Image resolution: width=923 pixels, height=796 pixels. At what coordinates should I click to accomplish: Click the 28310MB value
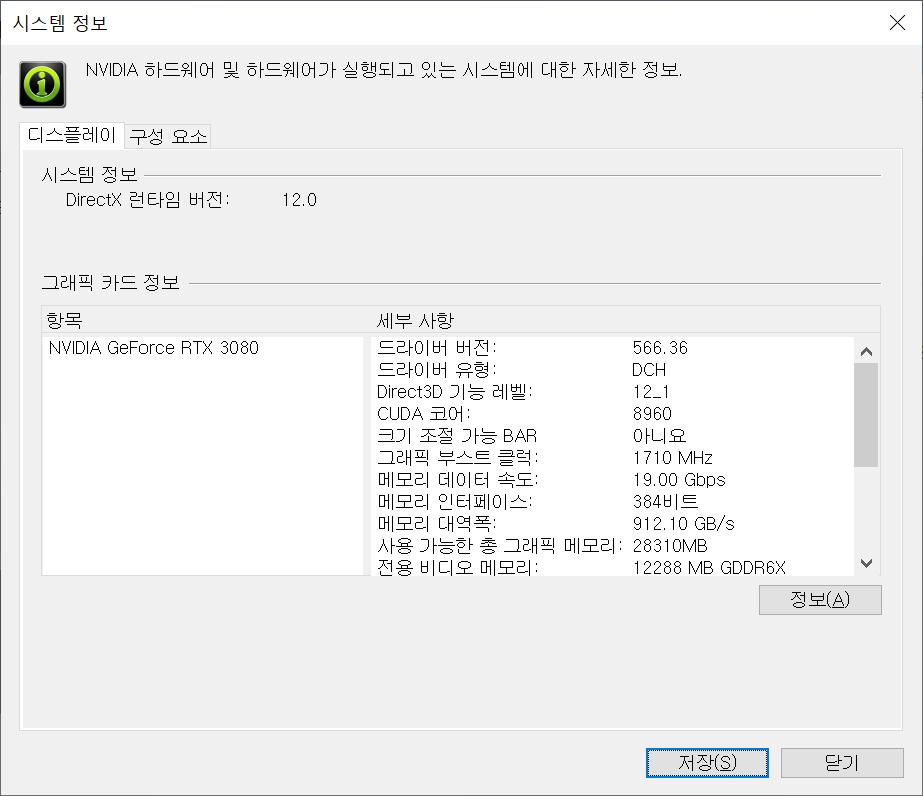(670, 546)
